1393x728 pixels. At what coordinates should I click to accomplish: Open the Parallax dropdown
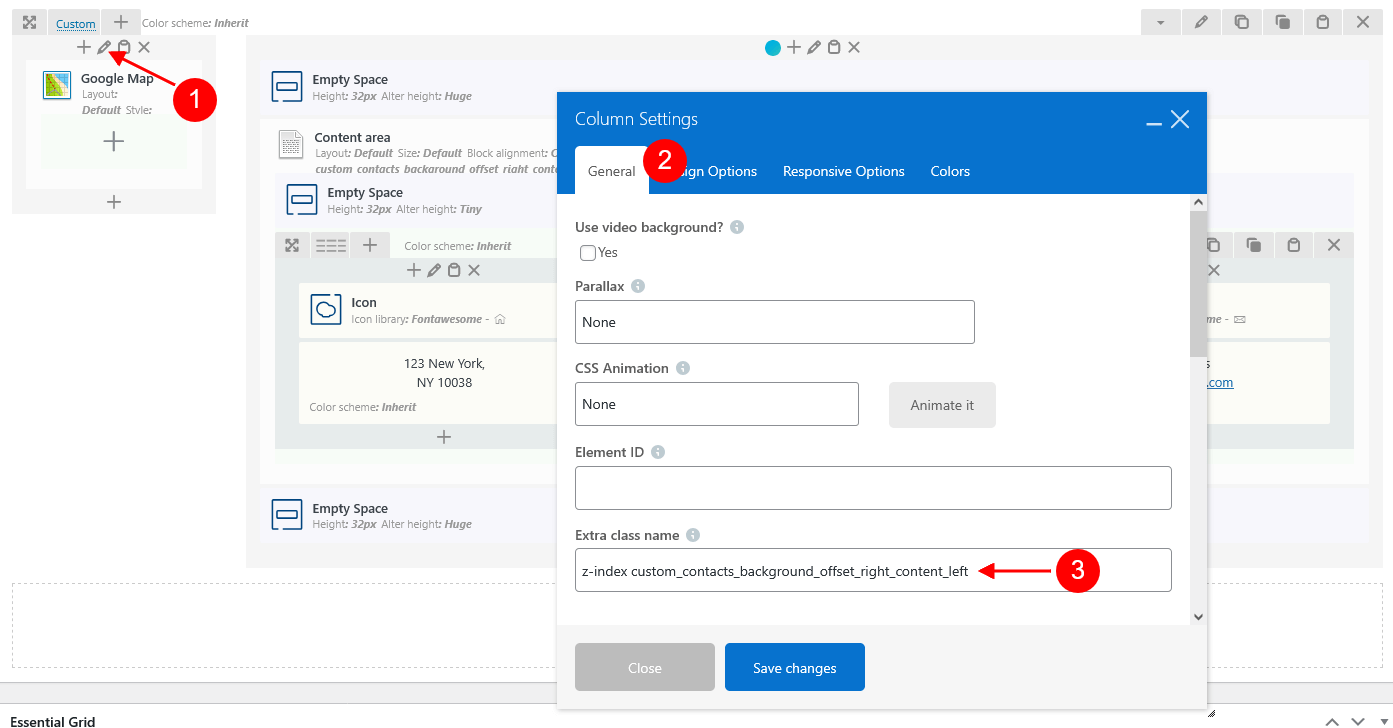(775, 322)
